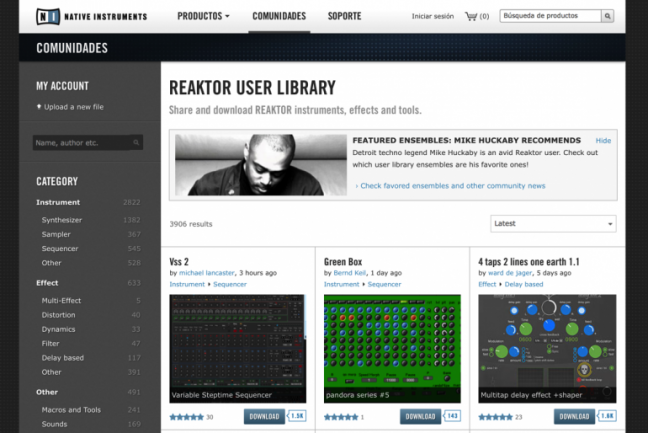Click the 143 download count badge

[x=452, y=416]
